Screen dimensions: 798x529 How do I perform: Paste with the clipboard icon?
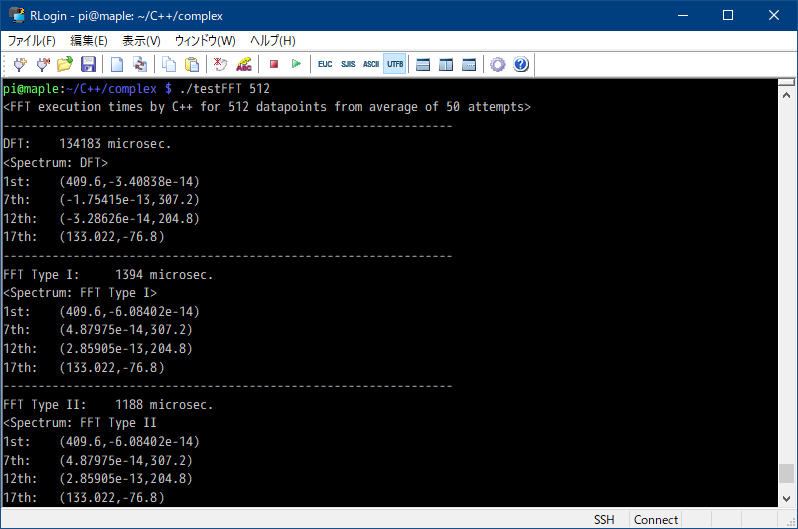pyautogui.click(x=192, y=64)
